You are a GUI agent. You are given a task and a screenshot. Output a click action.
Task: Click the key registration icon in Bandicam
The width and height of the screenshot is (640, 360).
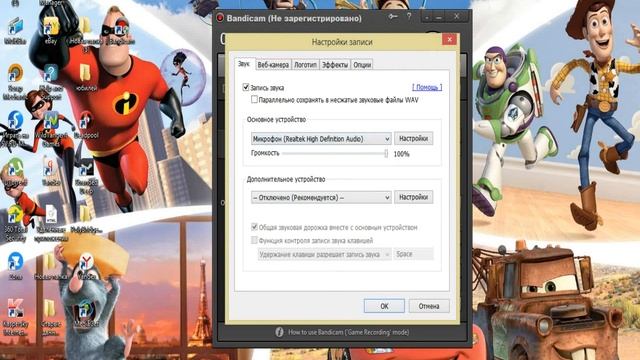[393, 17]
